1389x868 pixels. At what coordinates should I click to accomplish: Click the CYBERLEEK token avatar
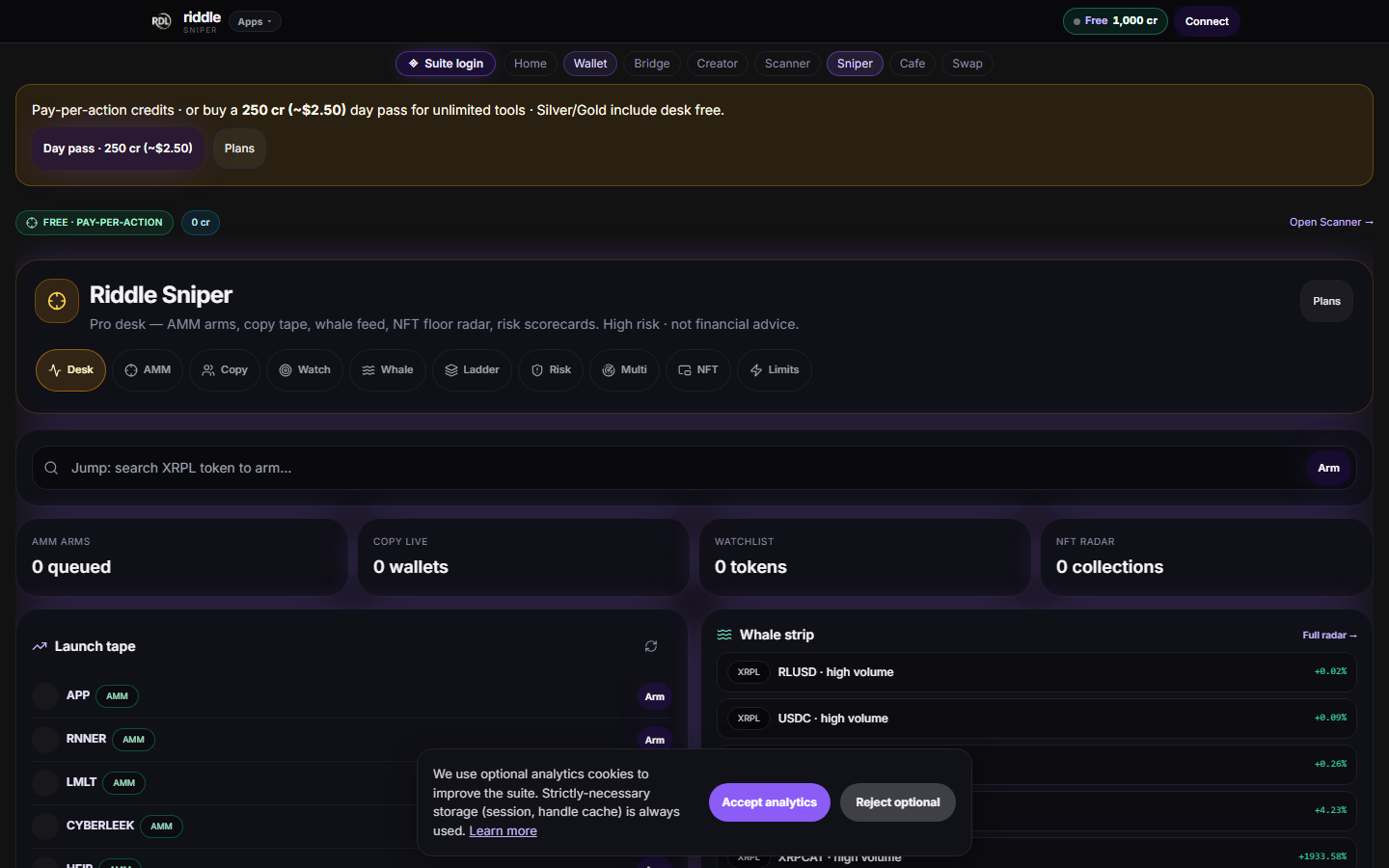pyautogui.click(x=45, y=827)
